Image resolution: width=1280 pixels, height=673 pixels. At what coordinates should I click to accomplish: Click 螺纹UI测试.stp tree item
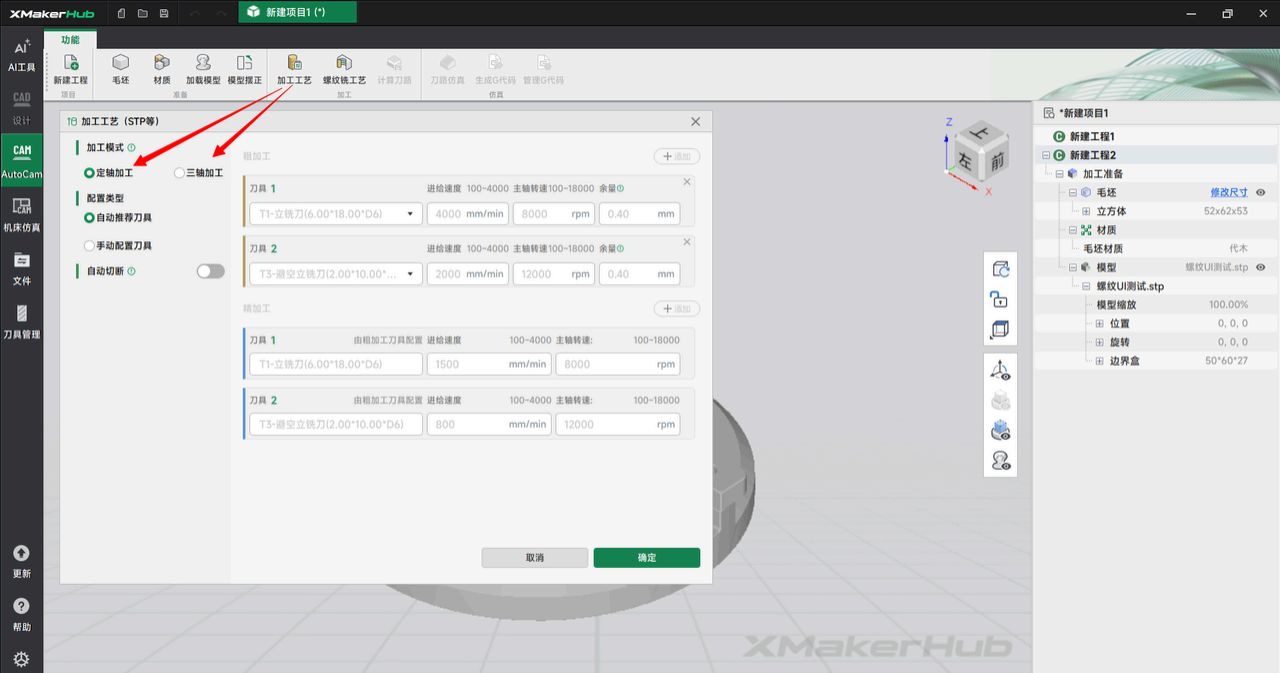(1130, 286)
